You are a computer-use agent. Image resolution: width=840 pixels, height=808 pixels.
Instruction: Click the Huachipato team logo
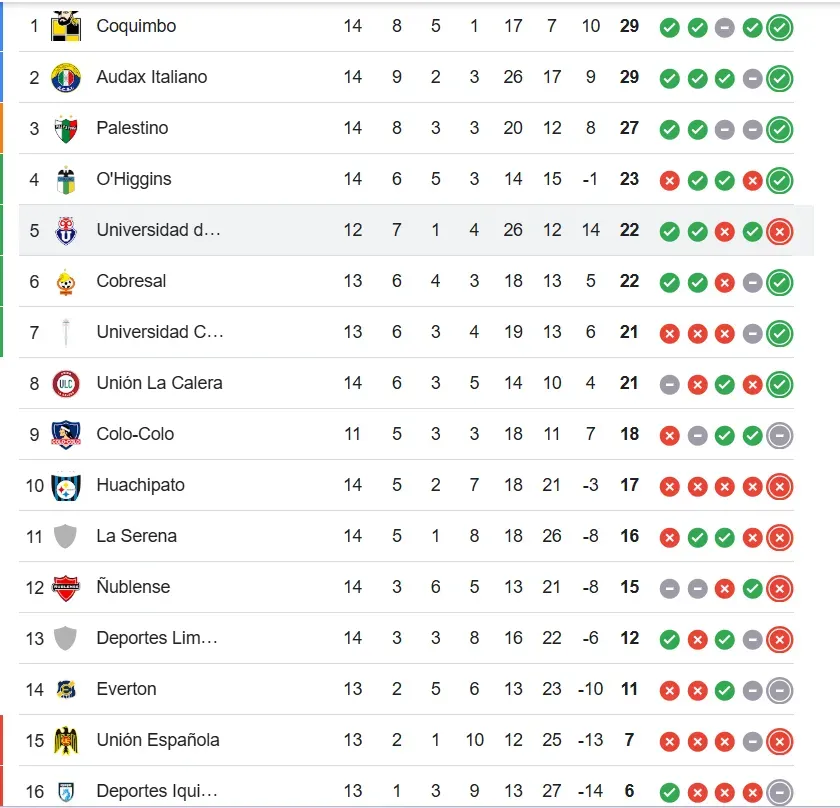(x=65, y=485)
